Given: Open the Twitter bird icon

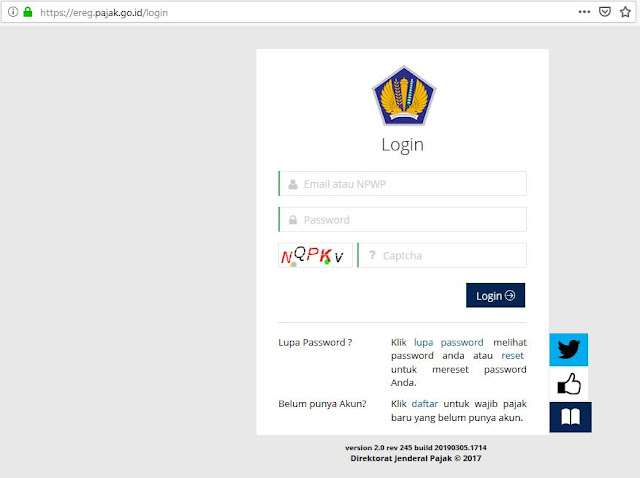Looking at the screenshot, I should (x=569, y=349).
